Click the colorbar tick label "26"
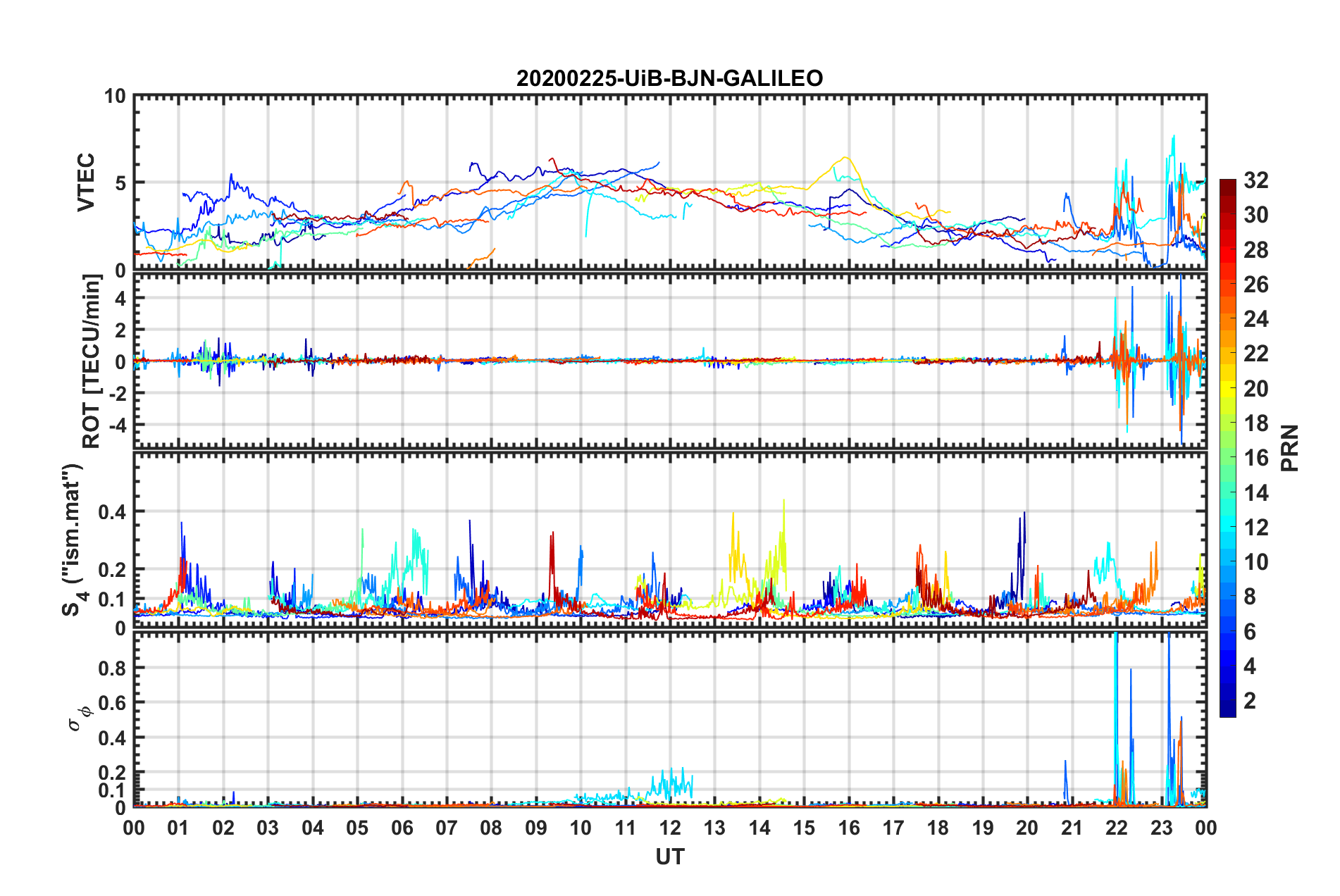Image resolution: width=1340 pixels, height=896 pixels. (x=1255, y=285)
